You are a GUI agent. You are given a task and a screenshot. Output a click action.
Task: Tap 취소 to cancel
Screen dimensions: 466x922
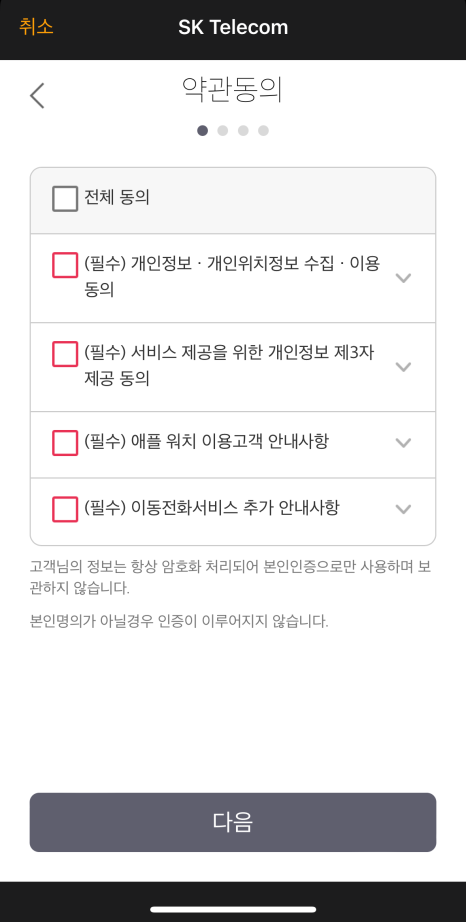(x=36, y=27)
